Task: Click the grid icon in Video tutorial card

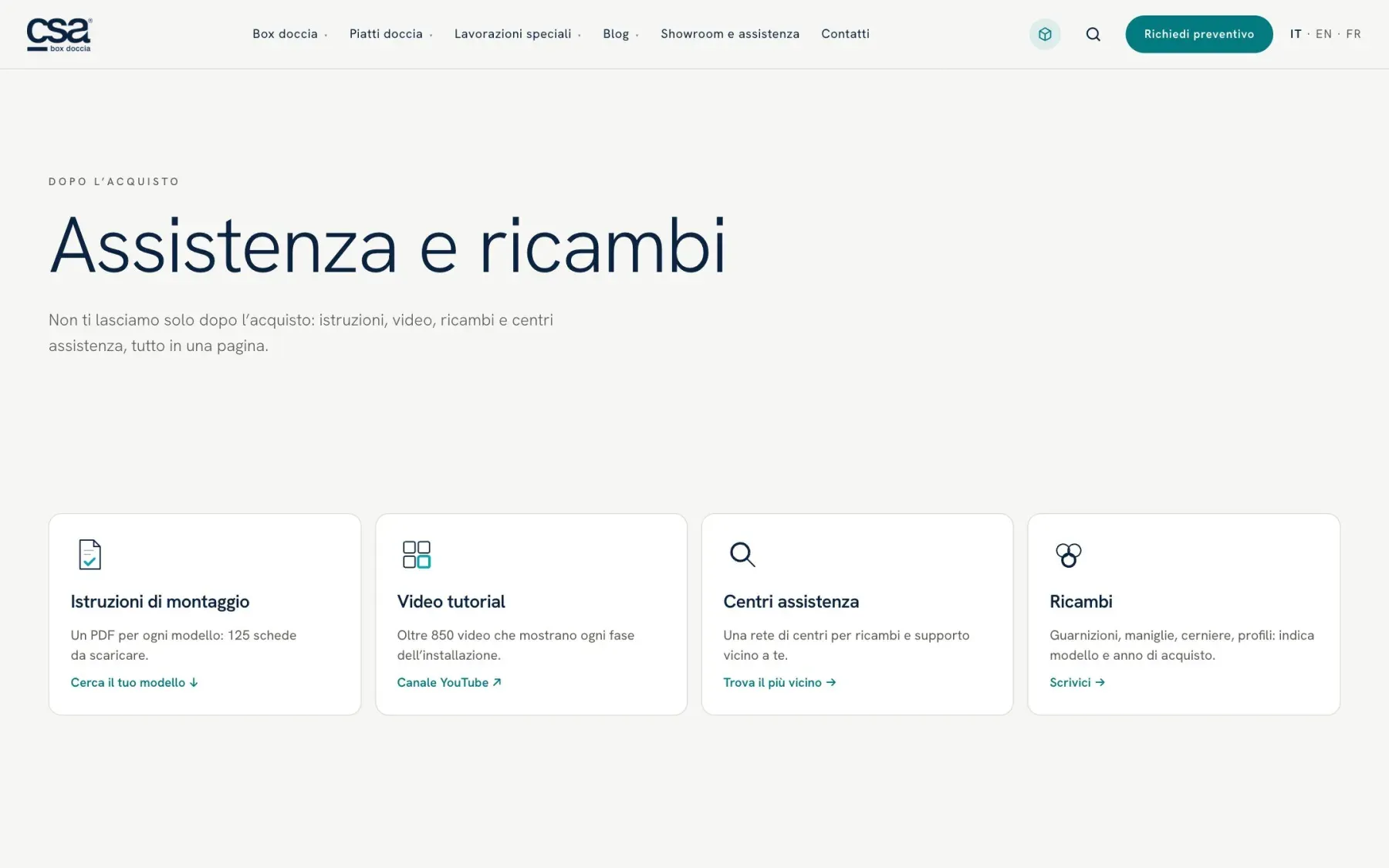Action: pyautogui.click(x=417, y=555)
